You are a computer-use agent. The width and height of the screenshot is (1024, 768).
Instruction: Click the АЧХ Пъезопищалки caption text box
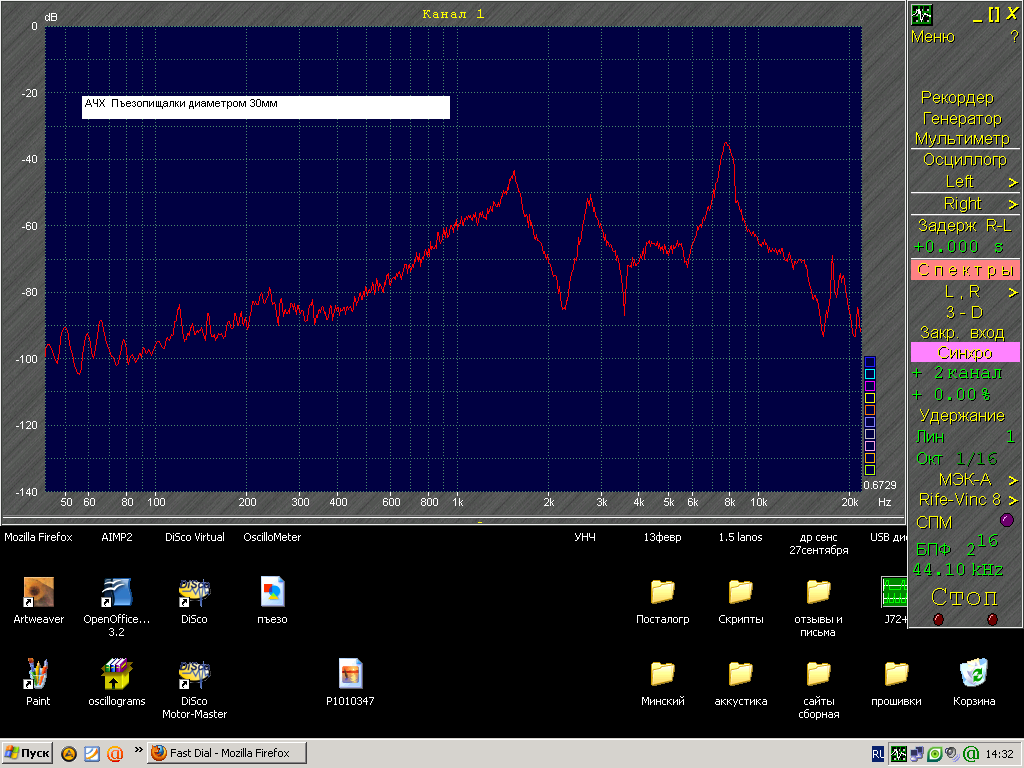click(266, 107)
